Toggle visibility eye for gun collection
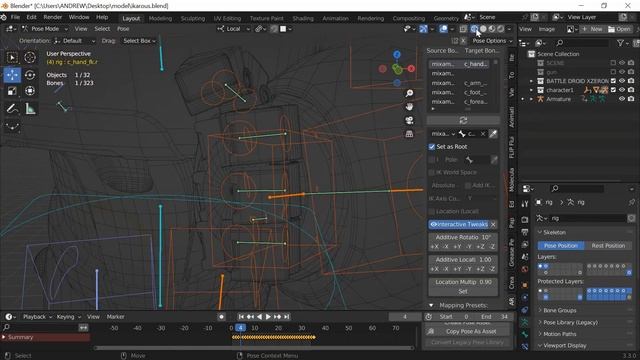Viewport: 640px width, 360px height. 622,72
